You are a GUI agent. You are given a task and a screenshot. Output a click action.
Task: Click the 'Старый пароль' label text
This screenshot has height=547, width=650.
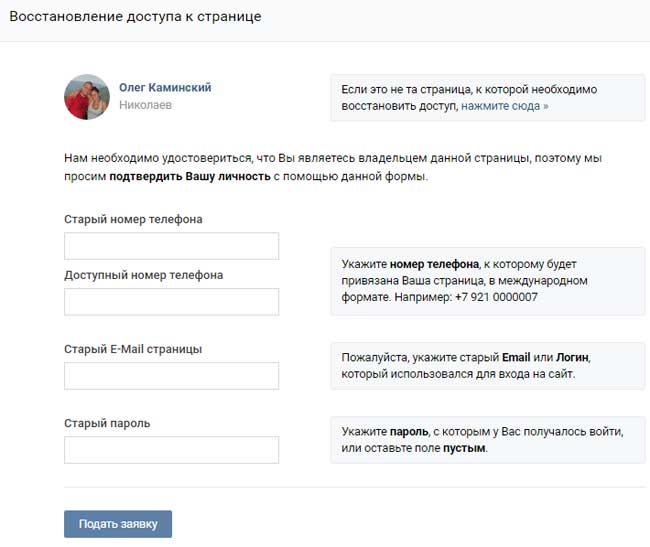[107, 423]
